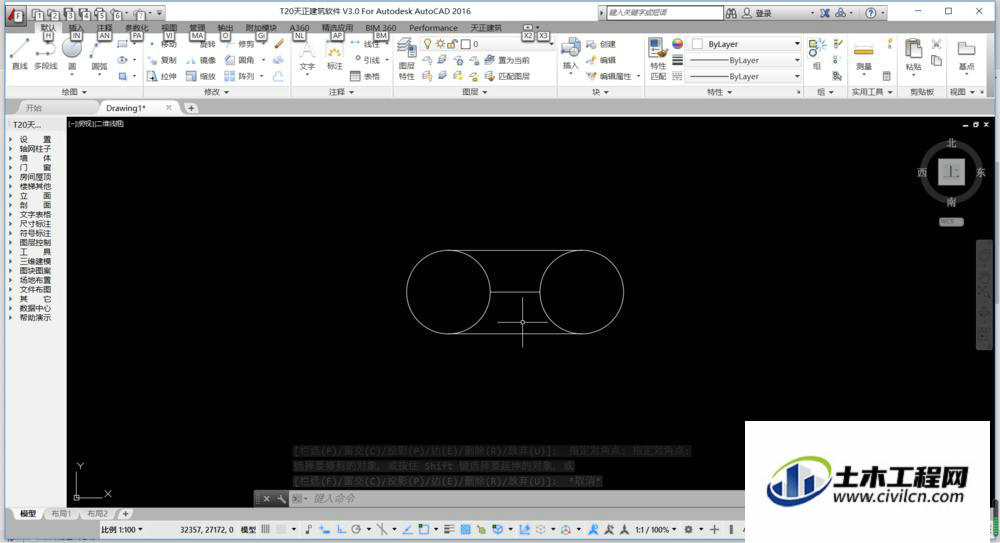1000x543 pixels.
Task: Open the 比例 1:100 scale dropdown
Action: point(122,530)
